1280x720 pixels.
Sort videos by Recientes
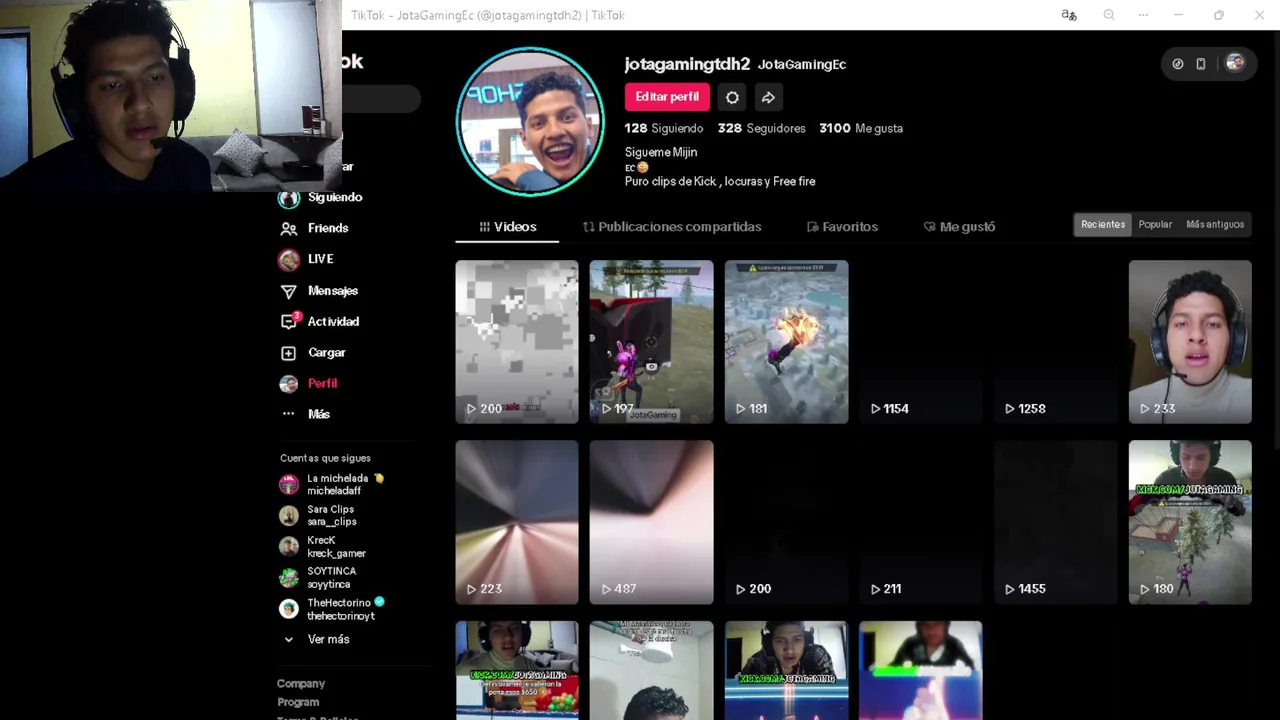1103,224
